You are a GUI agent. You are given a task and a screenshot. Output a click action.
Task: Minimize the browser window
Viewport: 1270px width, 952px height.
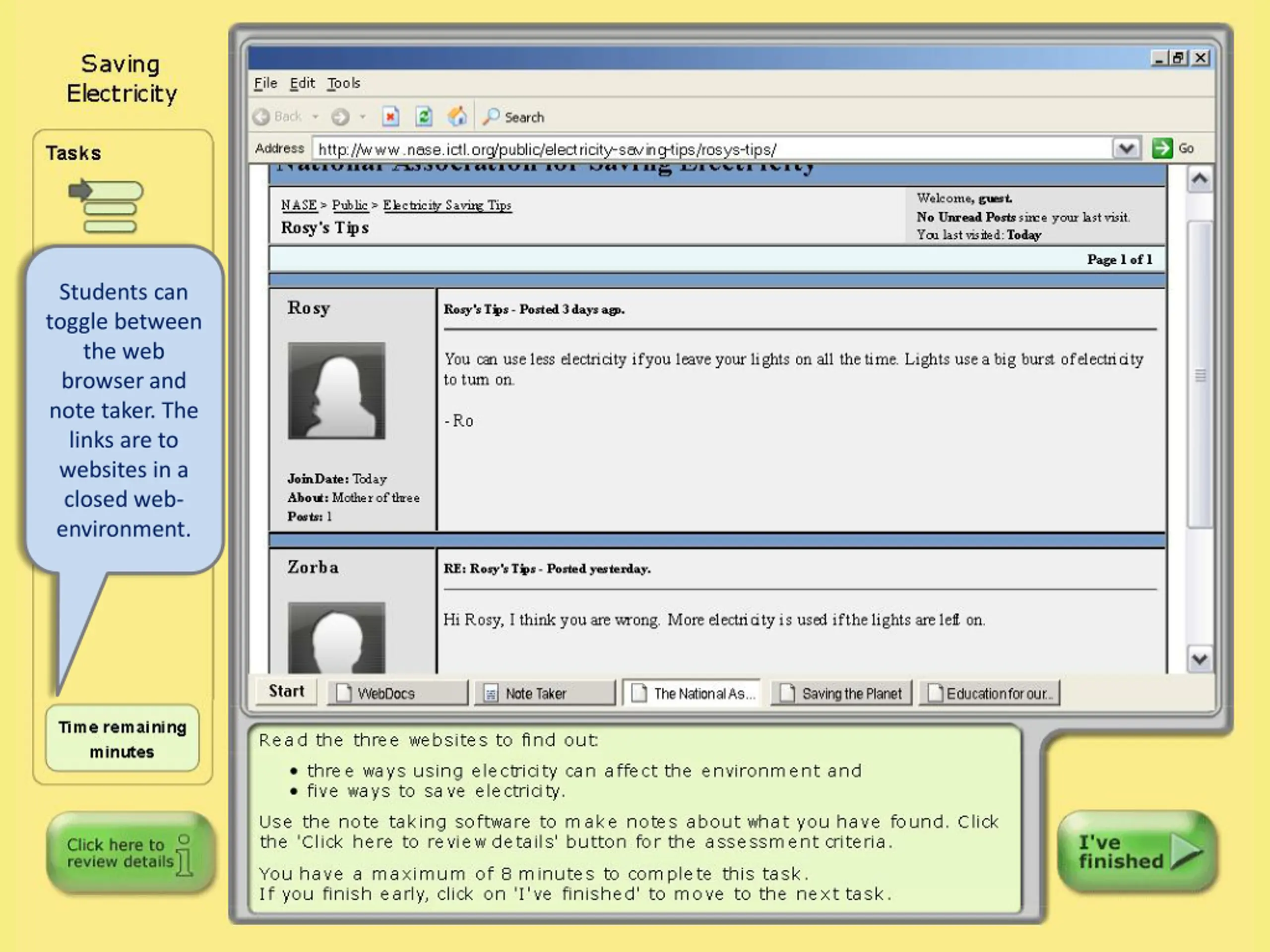tap(1159, 58)
